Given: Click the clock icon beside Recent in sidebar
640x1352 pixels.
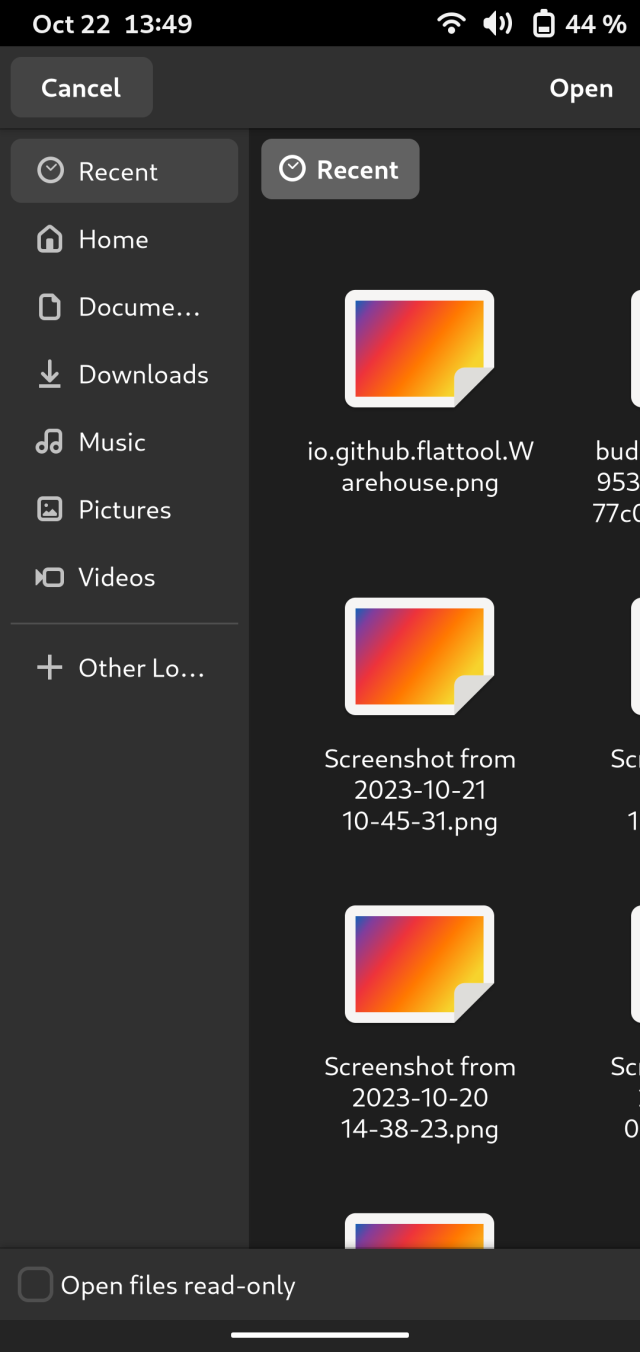Looking at the screenshot, I should pos(50,171).
